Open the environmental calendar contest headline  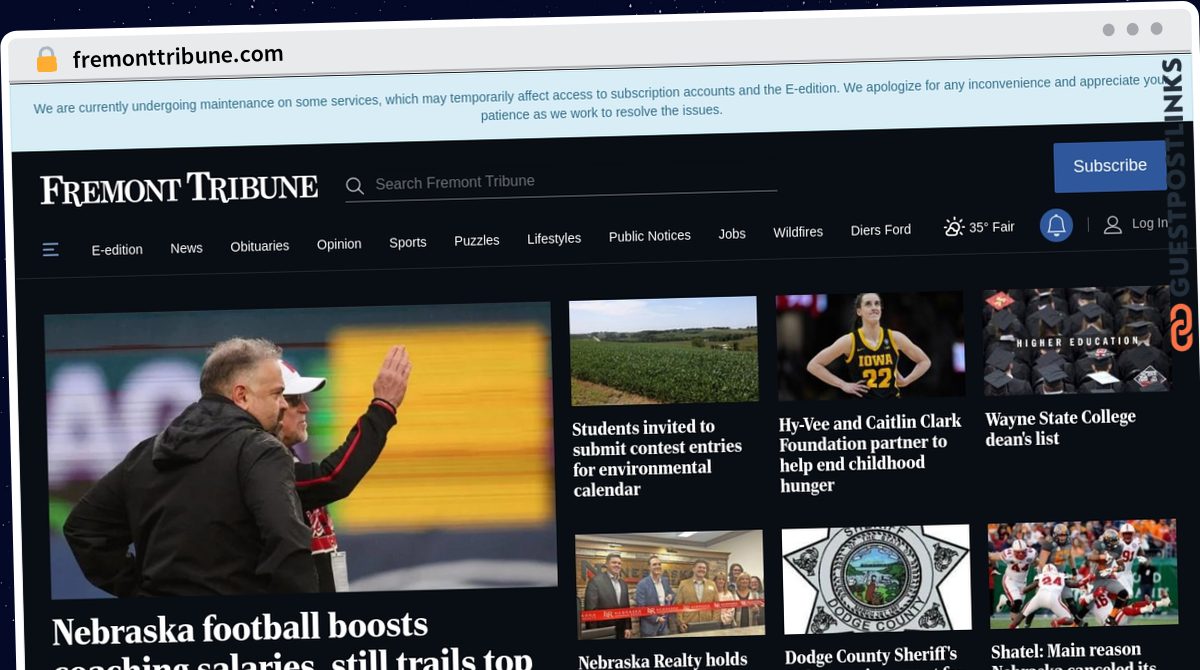657,458
